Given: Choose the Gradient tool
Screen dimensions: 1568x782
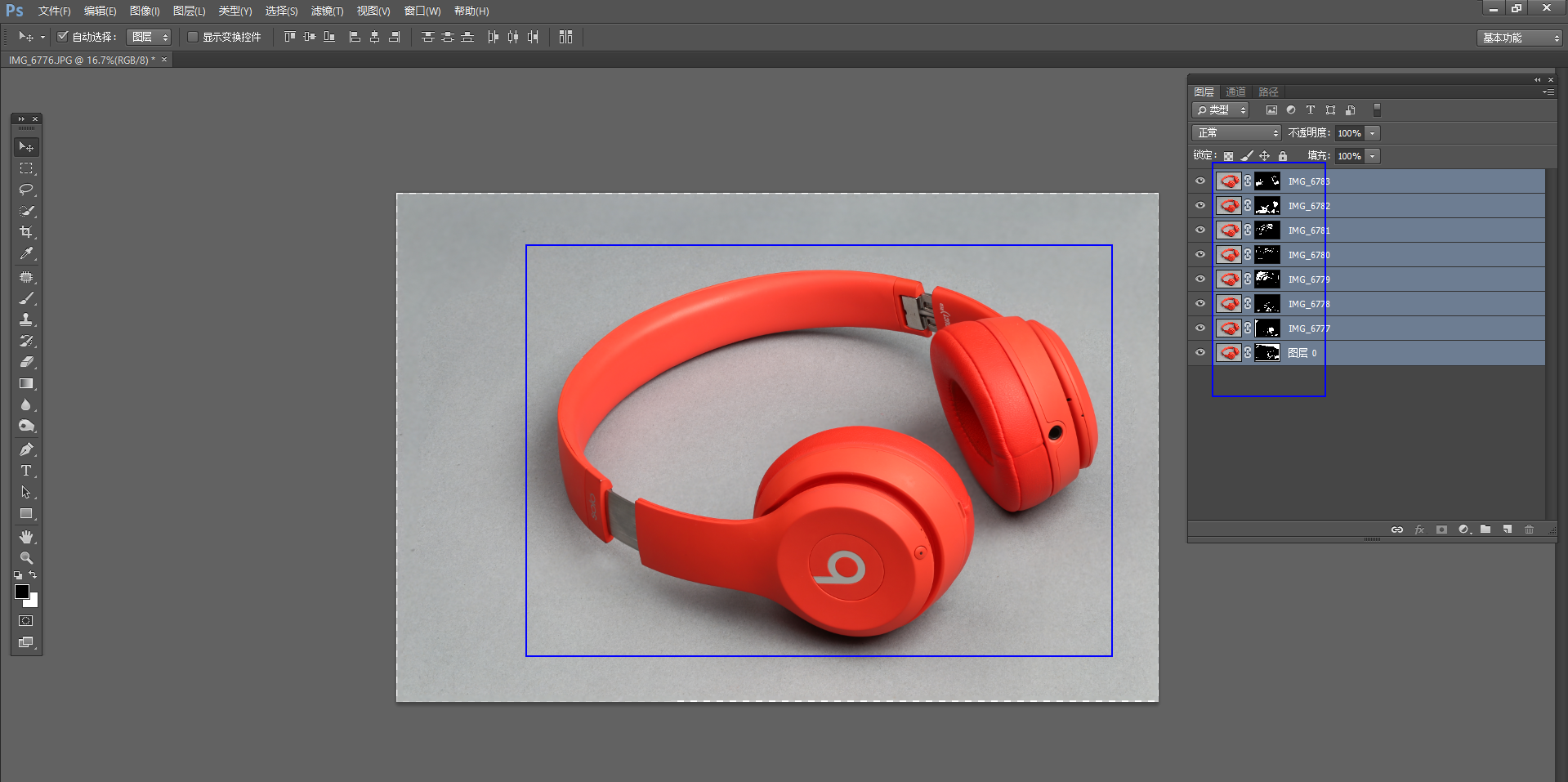Looking at the screenshot, I should (26, 383).
